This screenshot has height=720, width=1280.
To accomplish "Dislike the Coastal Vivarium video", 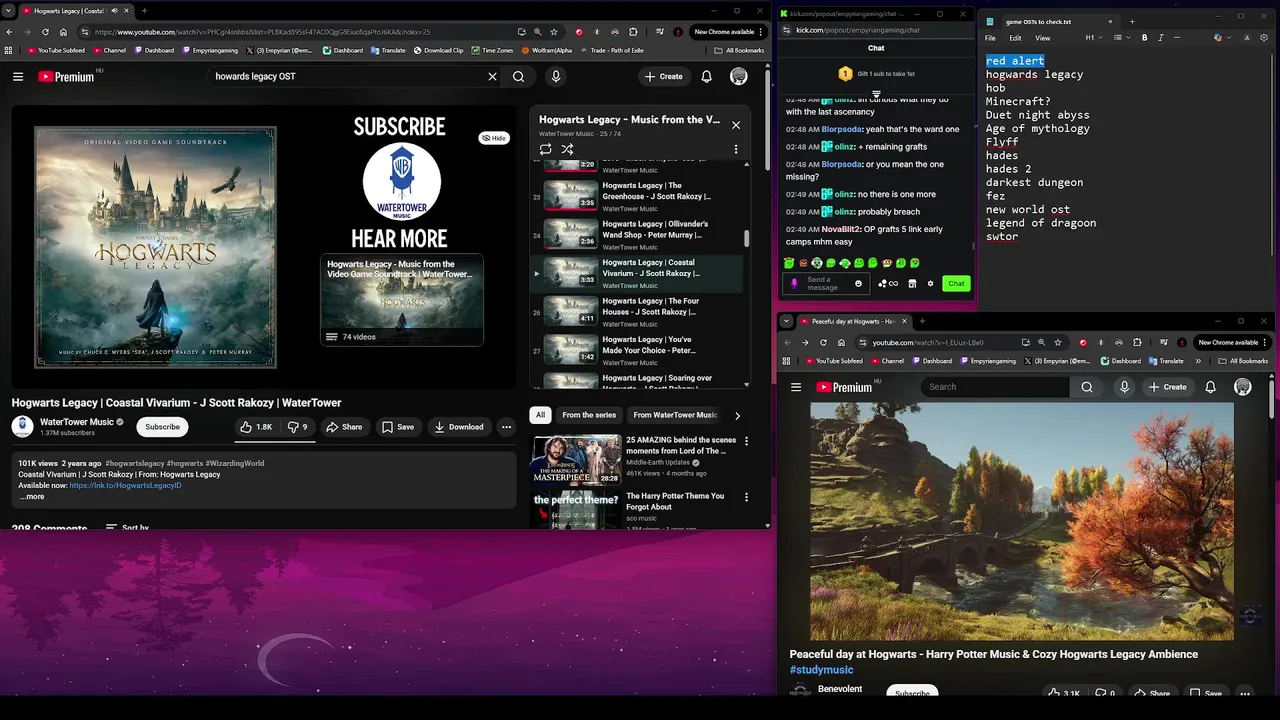I will (298, 427).
